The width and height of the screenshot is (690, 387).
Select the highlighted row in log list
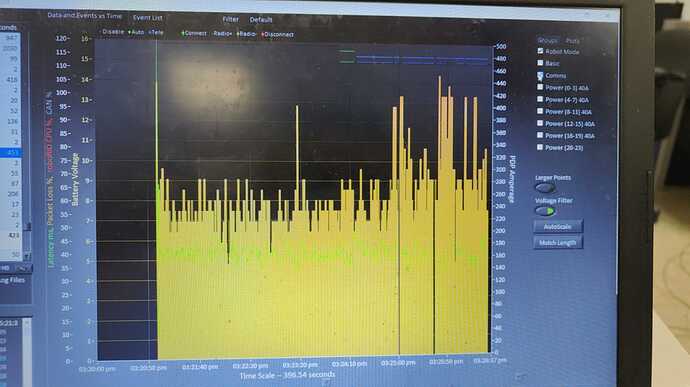(11, 152)
